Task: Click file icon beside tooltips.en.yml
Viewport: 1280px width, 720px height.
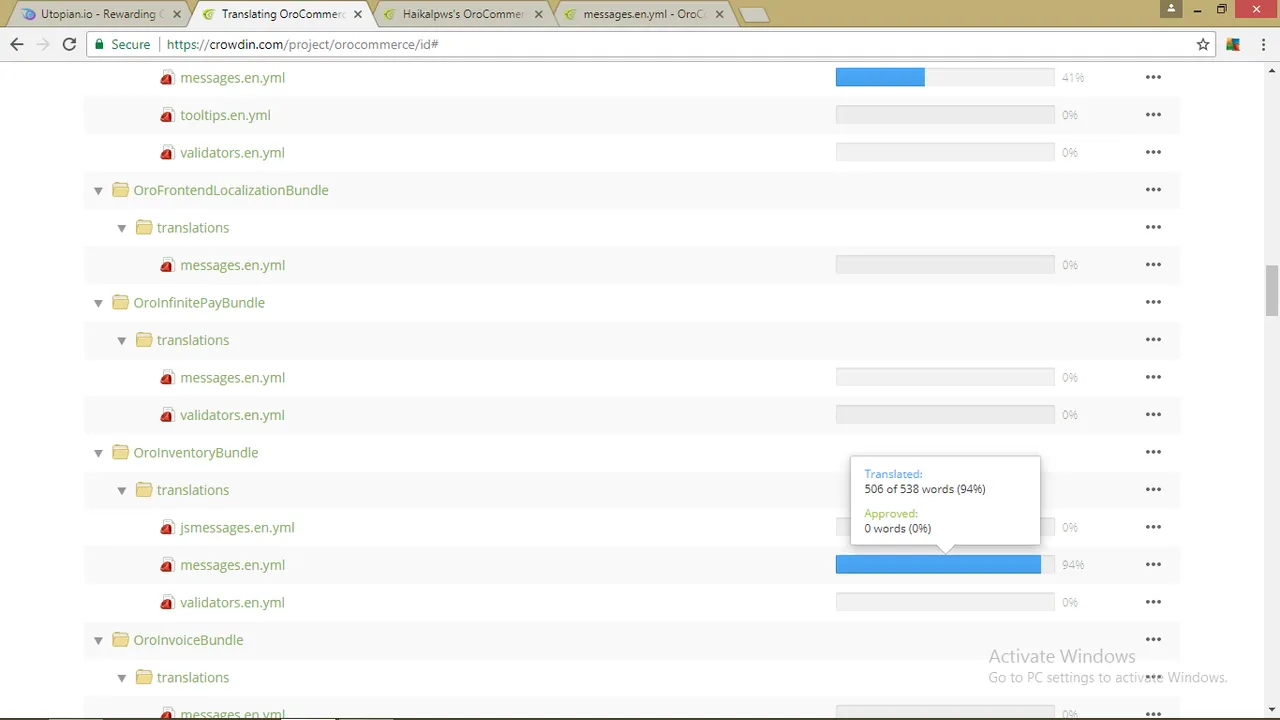Action: click(167, 115)
